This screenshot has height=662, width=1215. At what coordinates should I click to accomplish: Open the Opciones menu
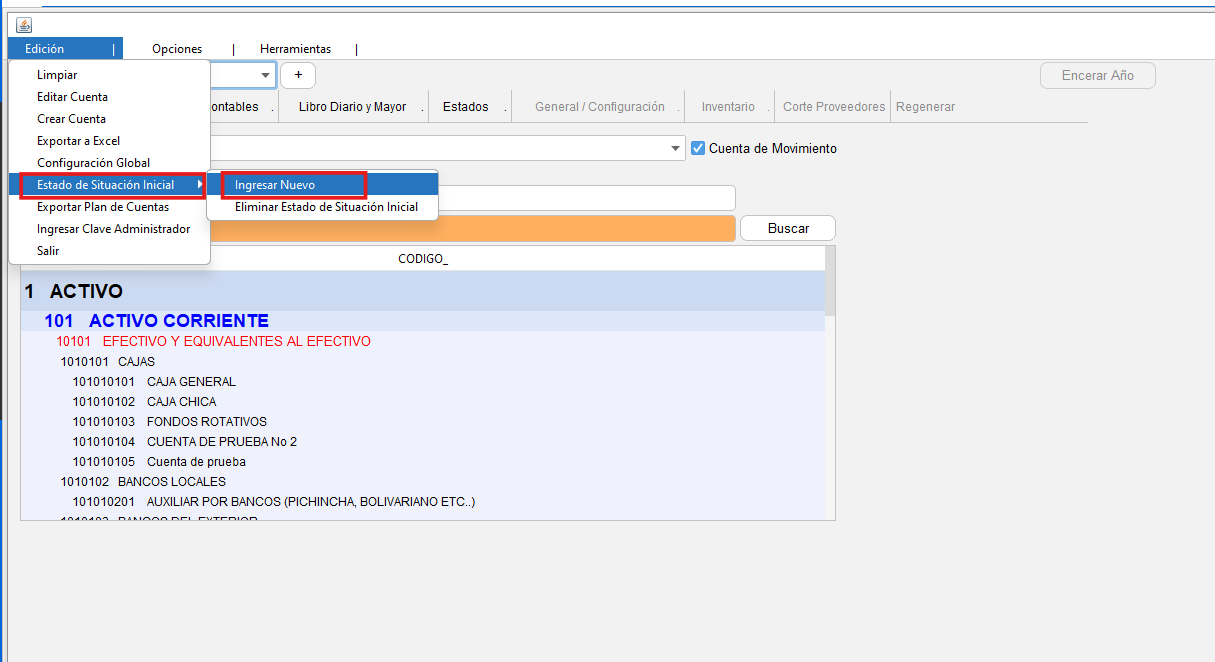(177, 49)
